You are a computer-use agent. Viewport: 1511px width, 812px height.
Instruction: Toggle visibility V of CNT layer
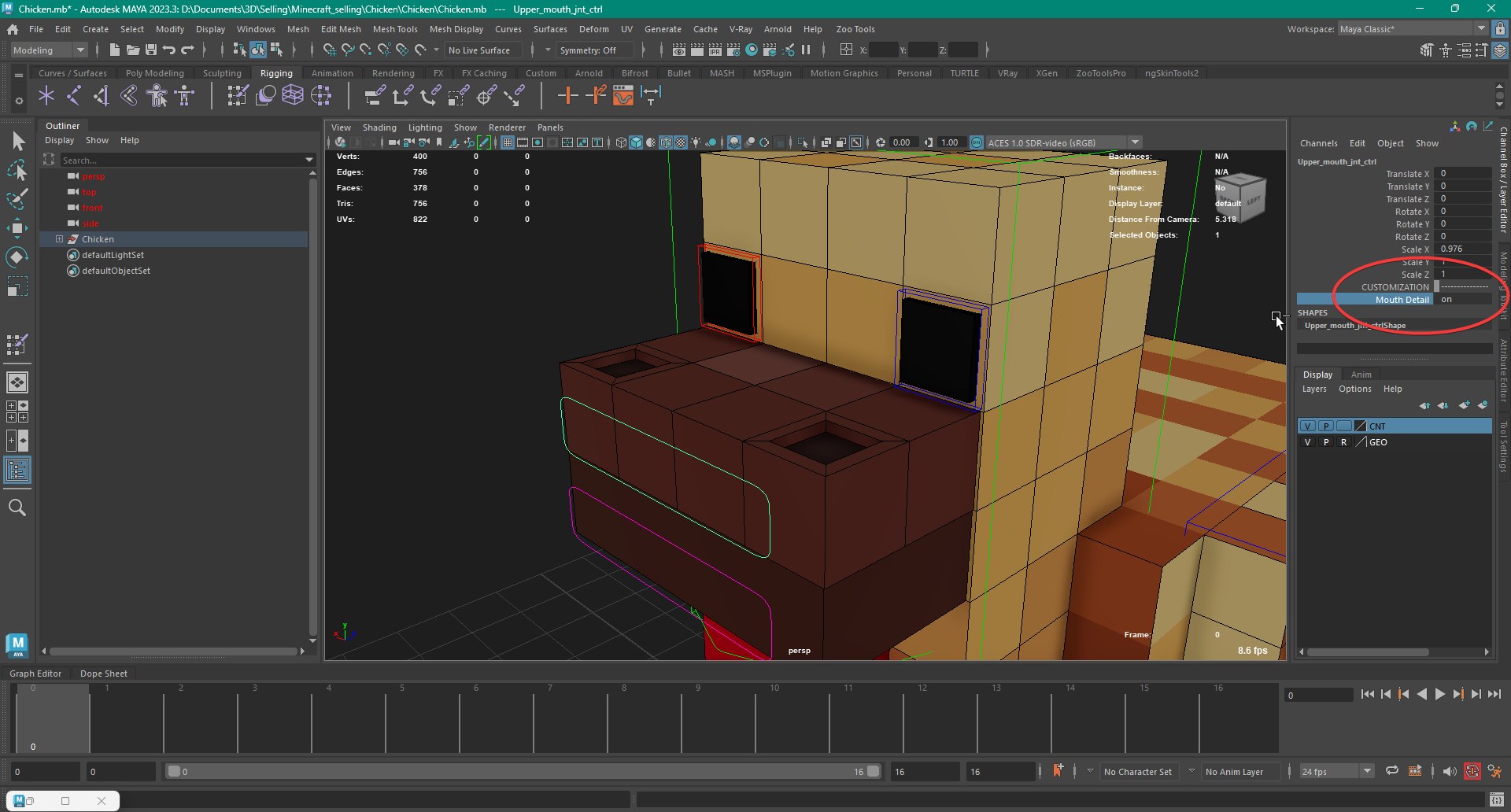click(1307, 426)
